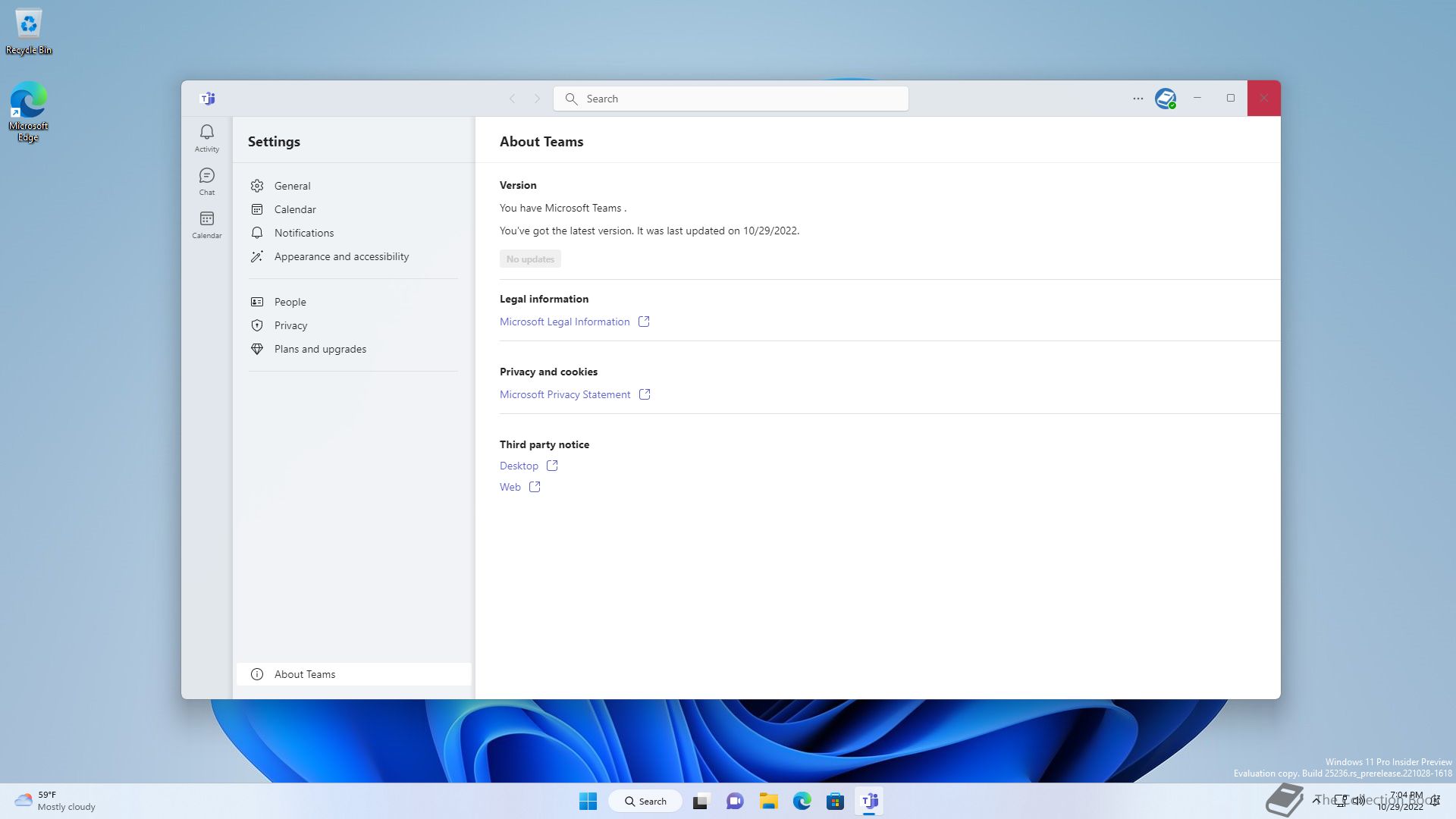
Task: Maximize the Teams window
Action: click(x=1231, y=98)
